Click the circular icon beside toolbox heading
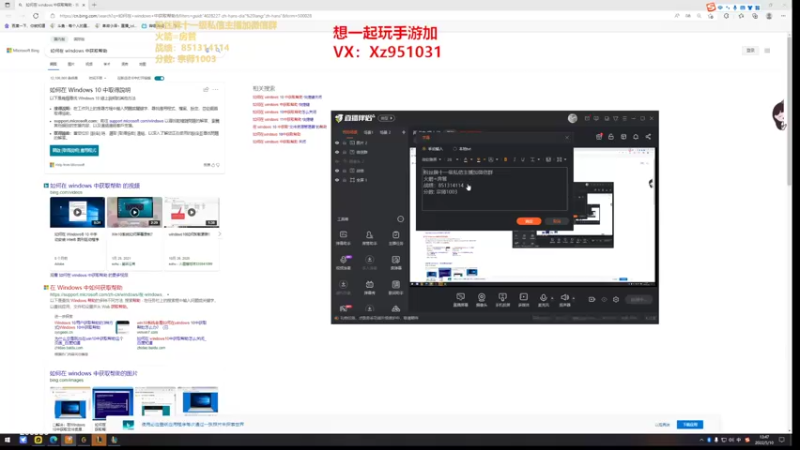 [x=401, y=219]
